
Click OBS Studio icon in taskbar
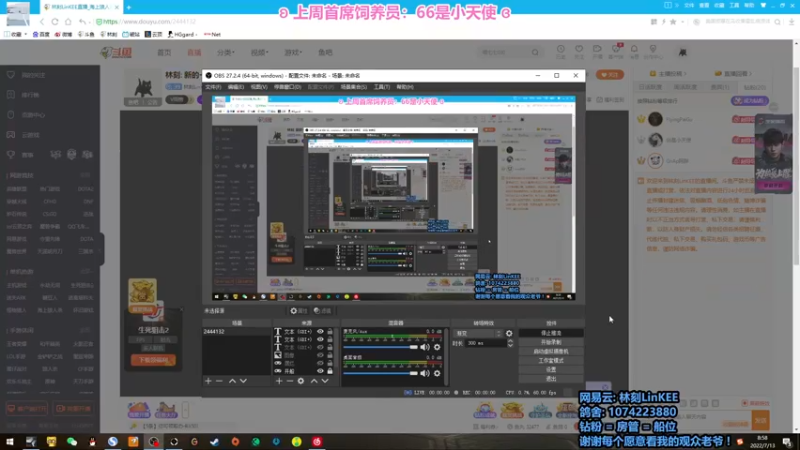(154, 442)
